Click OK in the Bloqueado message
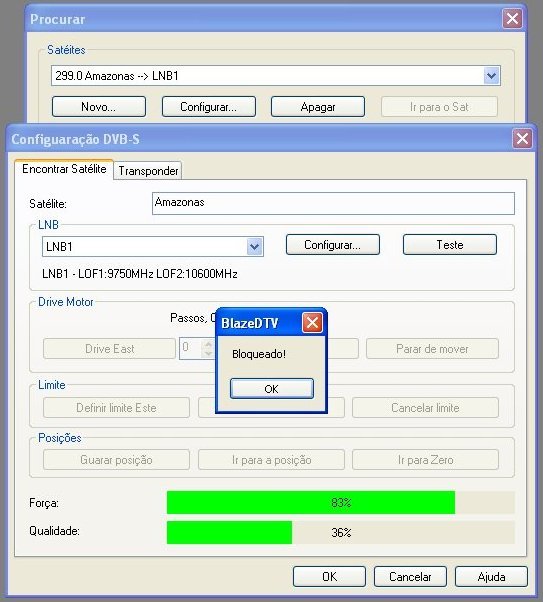This screenshot has height=602, width=543. (x=272, y=389)
